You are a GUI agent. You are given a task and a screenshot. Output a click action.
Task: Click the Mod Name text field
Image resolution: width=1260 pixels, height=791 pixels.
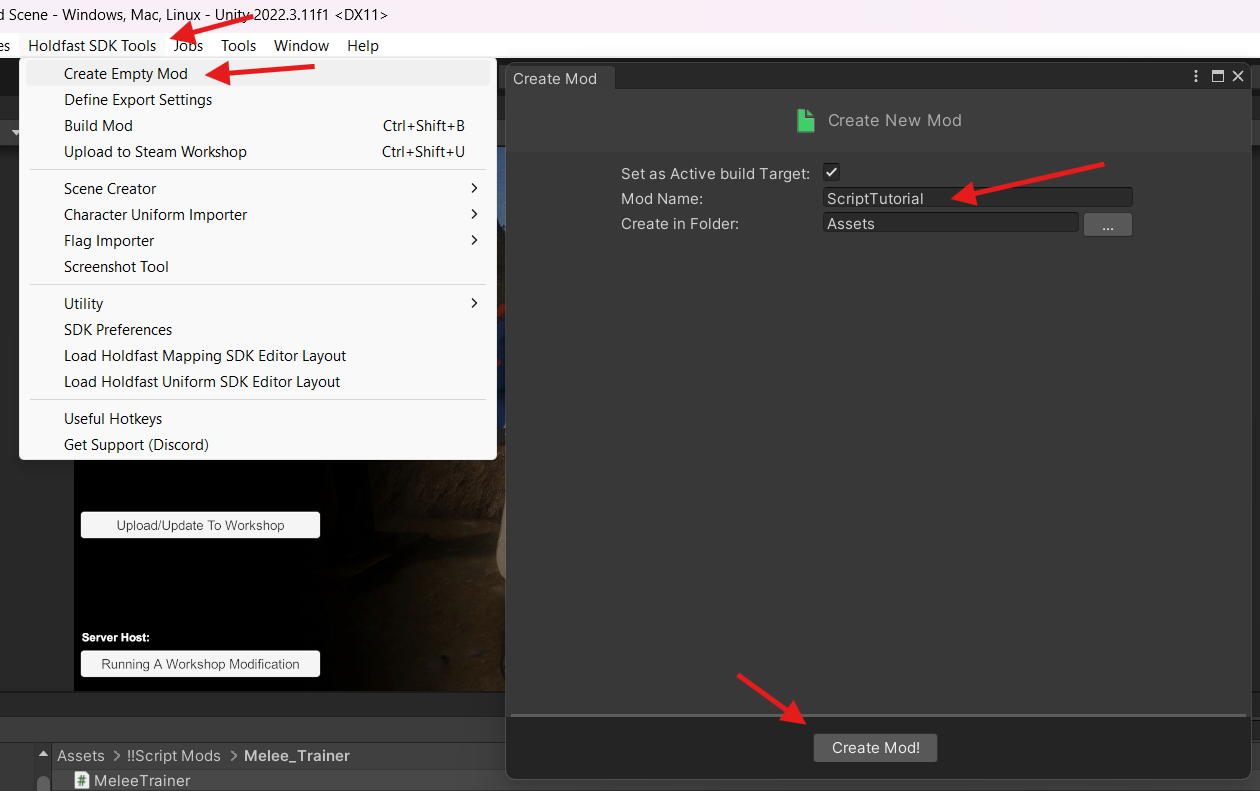point(977,198)
